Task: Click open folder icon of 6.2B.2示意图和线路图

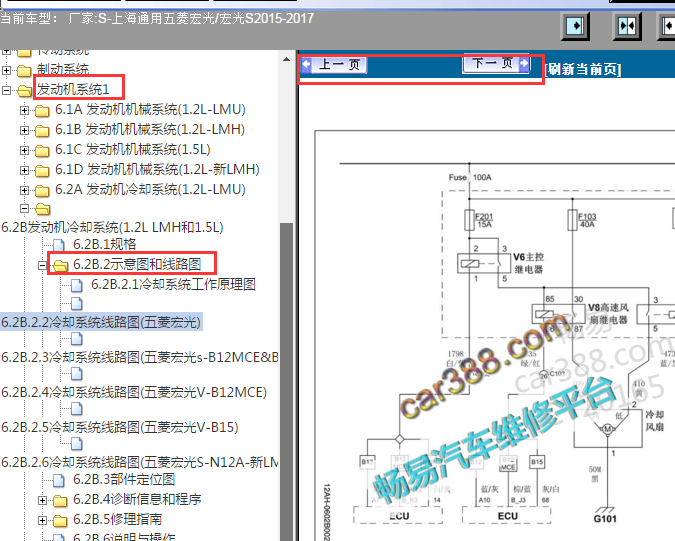Action: [x=60, y=266]
